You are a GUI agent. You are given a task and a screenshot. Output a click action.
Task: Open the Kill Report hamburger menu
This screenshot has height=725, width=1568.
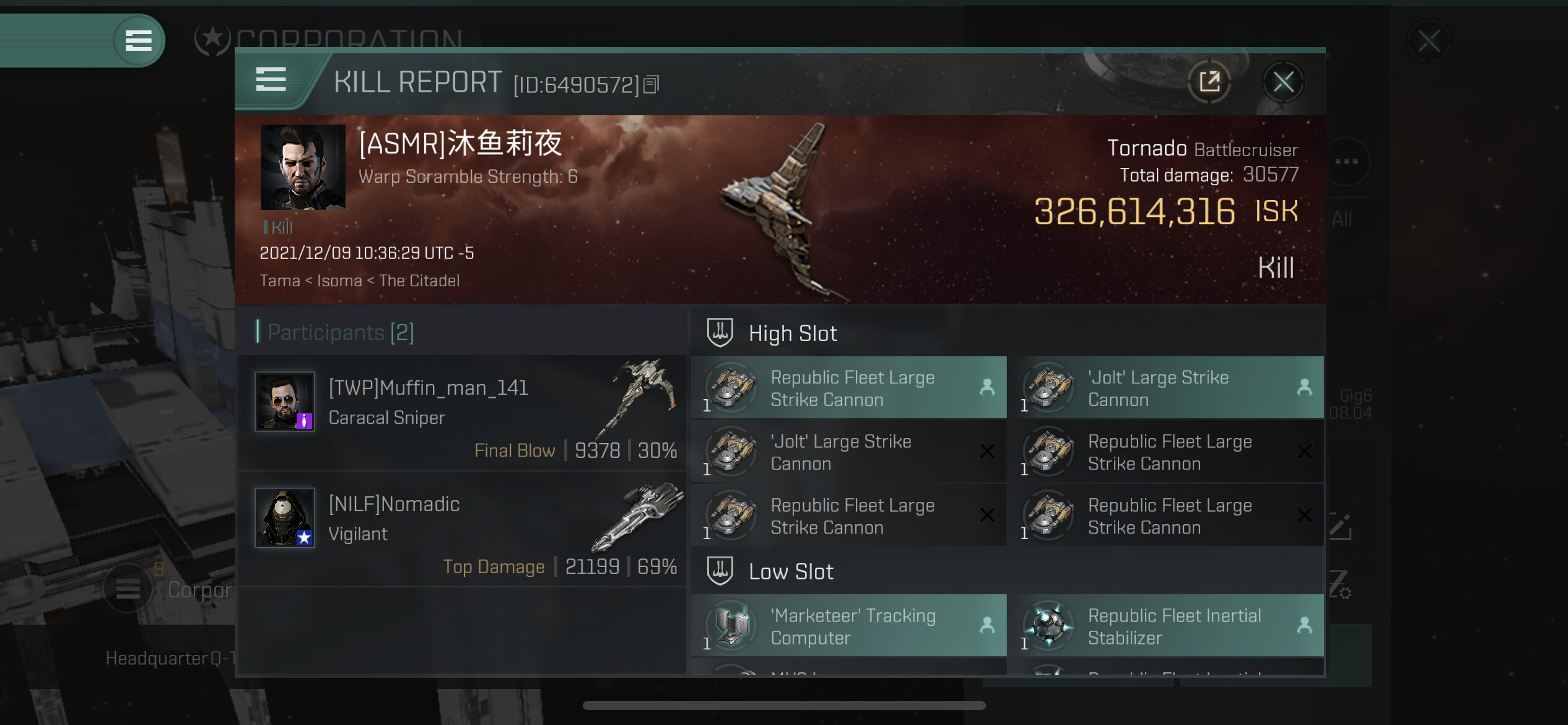[271, 80]
